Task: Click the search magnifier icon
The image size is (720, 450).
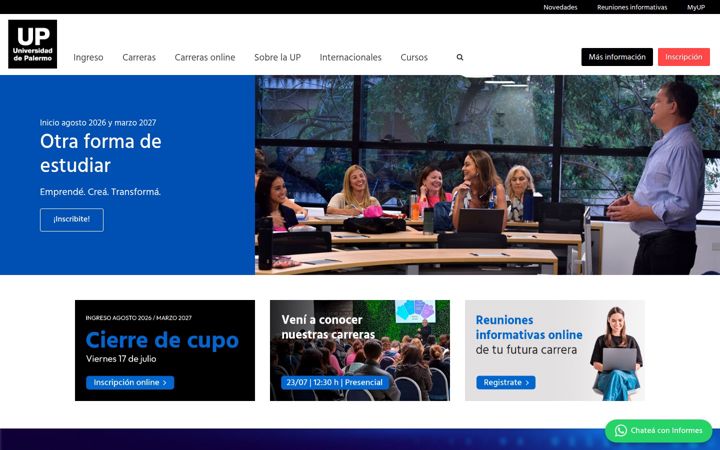Action: coord(460,57)
